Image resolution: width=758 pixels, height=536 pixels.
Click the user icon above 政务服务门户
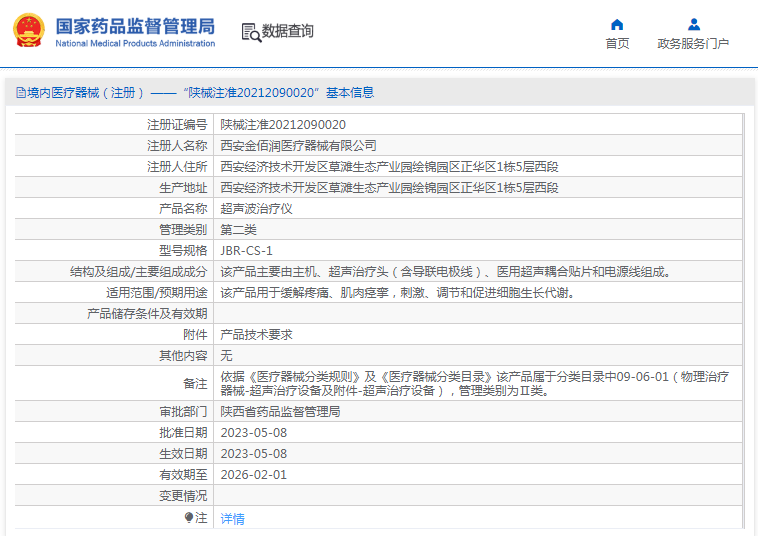[694, 24]
